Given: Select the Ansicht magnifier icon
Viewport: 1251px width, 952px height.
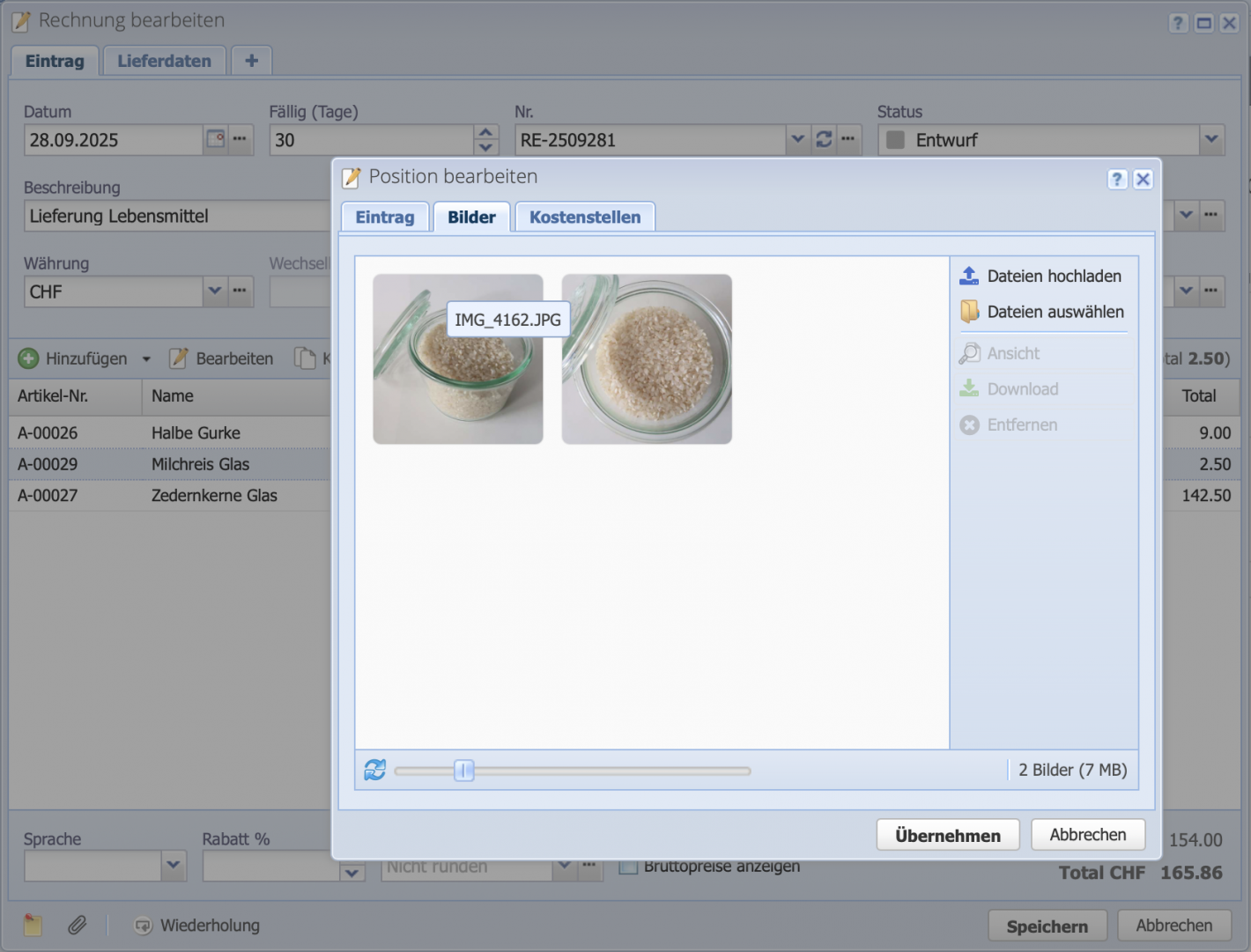Looking at the screenshot, I should [x=969, y=352].
